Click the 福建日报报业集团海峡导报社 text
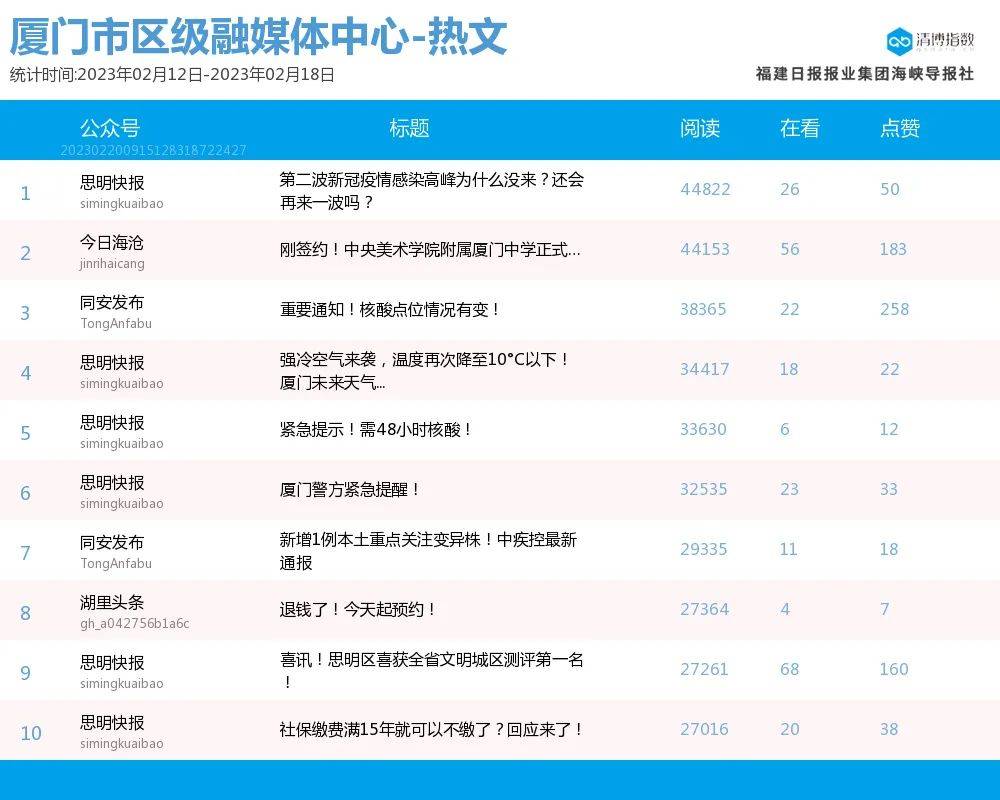The width and height of the screenshot is (1000, 800). pos(864,74)
